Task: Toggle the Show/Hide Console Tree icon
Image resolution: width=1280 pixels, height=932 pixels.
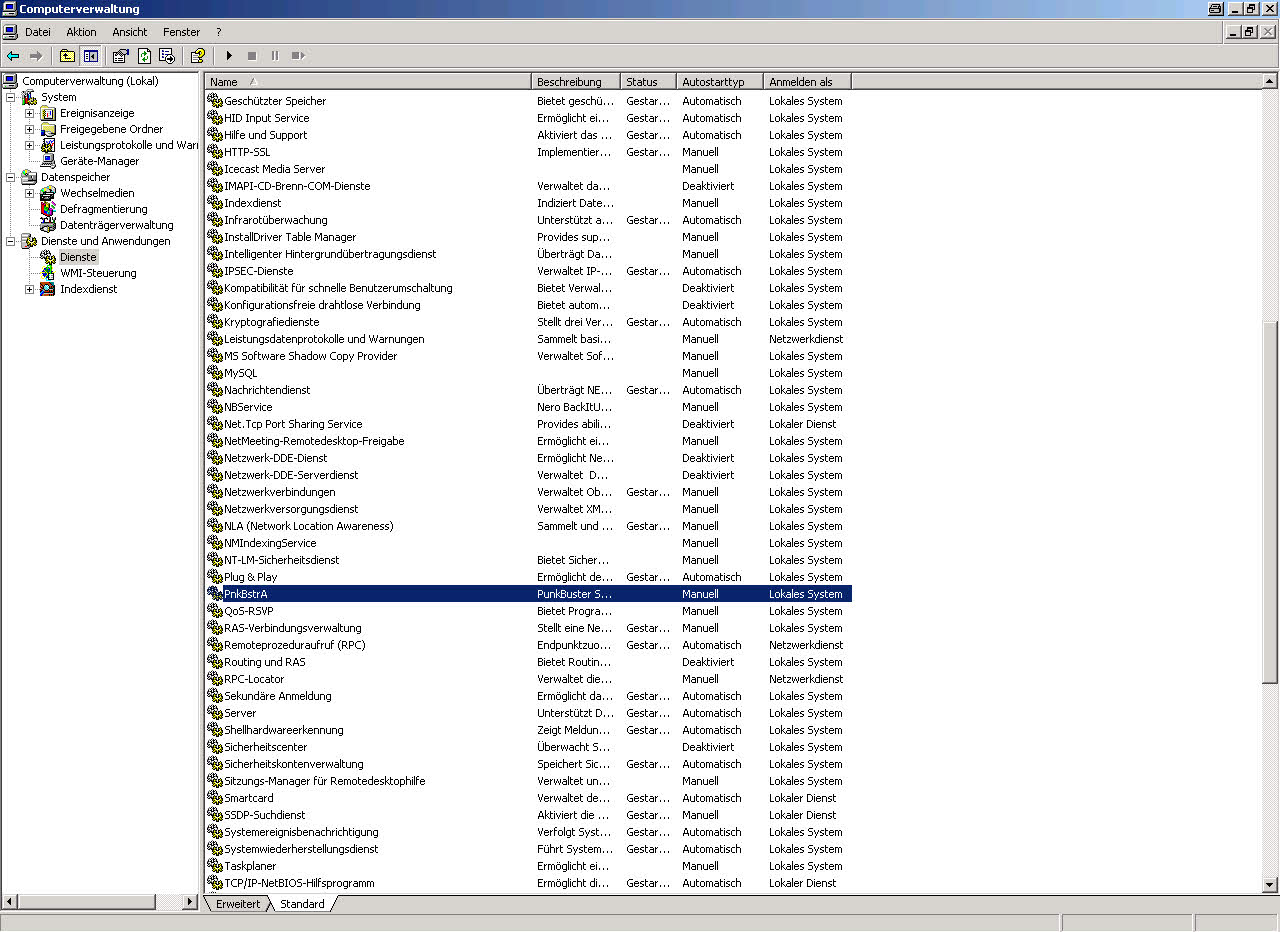Action: click(x=91, y=56)
